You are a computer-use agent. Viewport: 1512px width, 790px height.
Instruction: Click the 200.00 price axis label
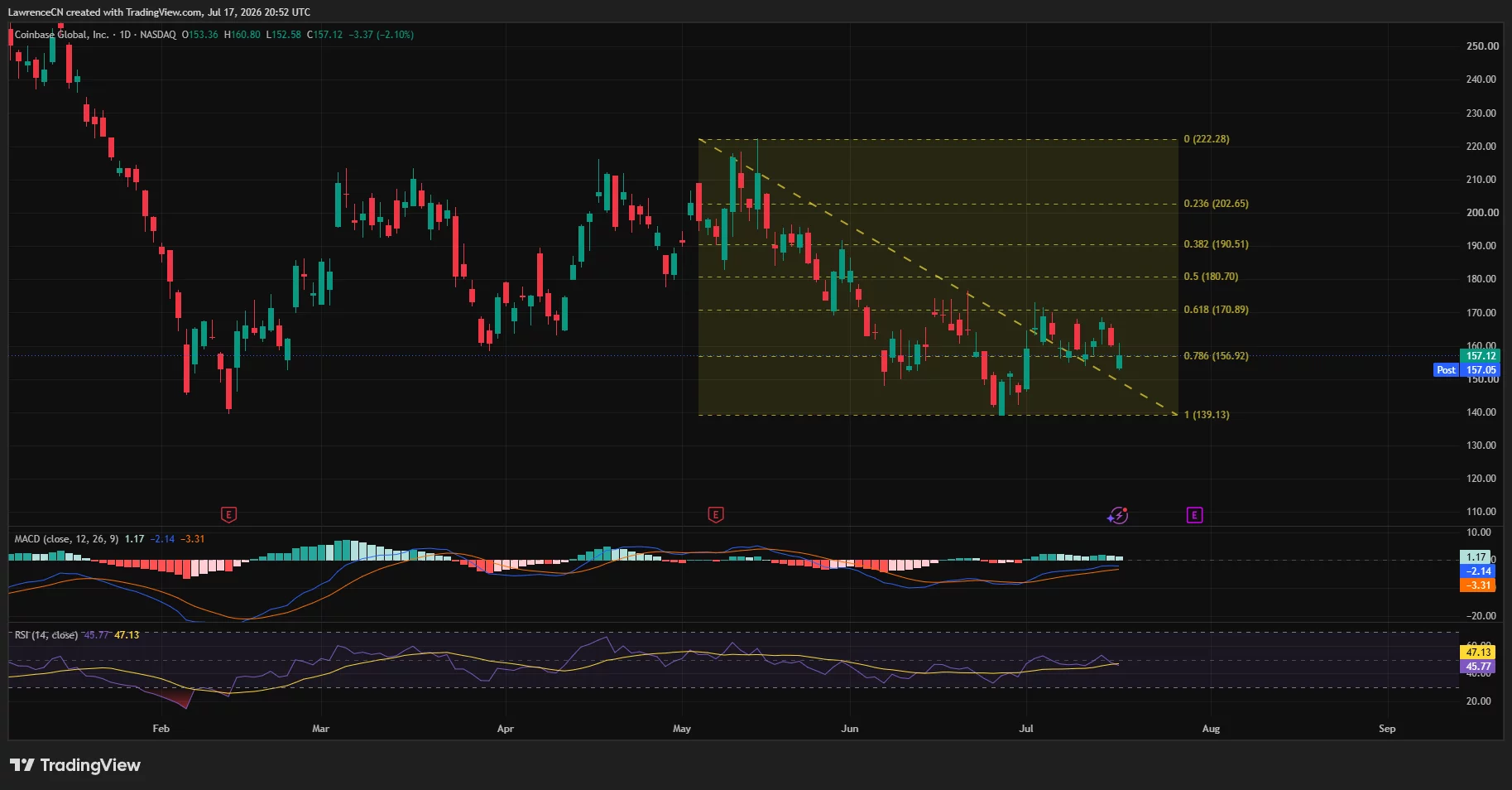coord(1481,213)
